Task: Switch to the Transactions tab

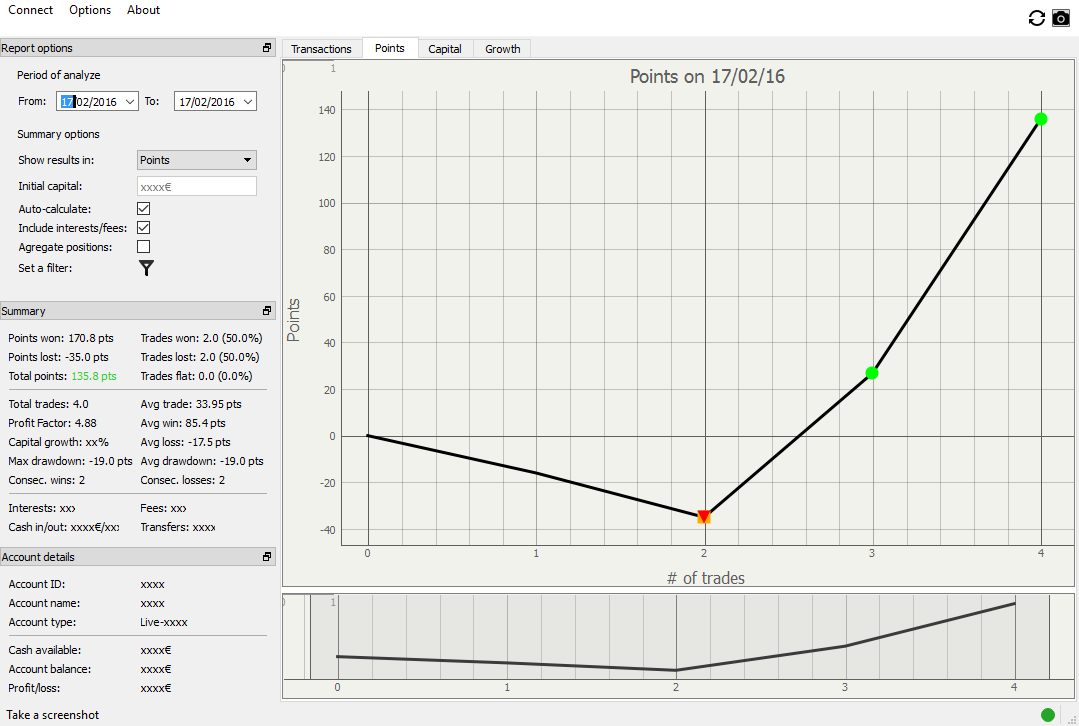Action: point(321,49)
